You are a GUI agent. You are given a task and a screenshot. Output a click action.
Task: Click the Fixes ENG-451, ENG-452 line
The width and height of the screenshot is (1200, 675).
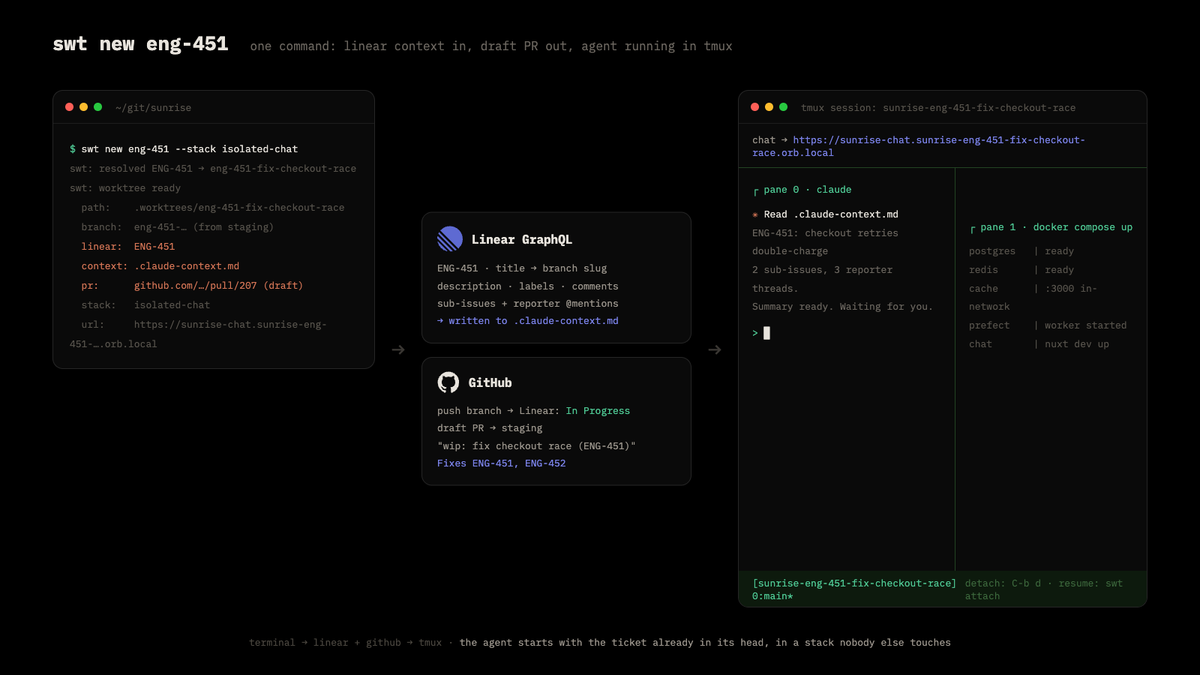tap(501, 463)
